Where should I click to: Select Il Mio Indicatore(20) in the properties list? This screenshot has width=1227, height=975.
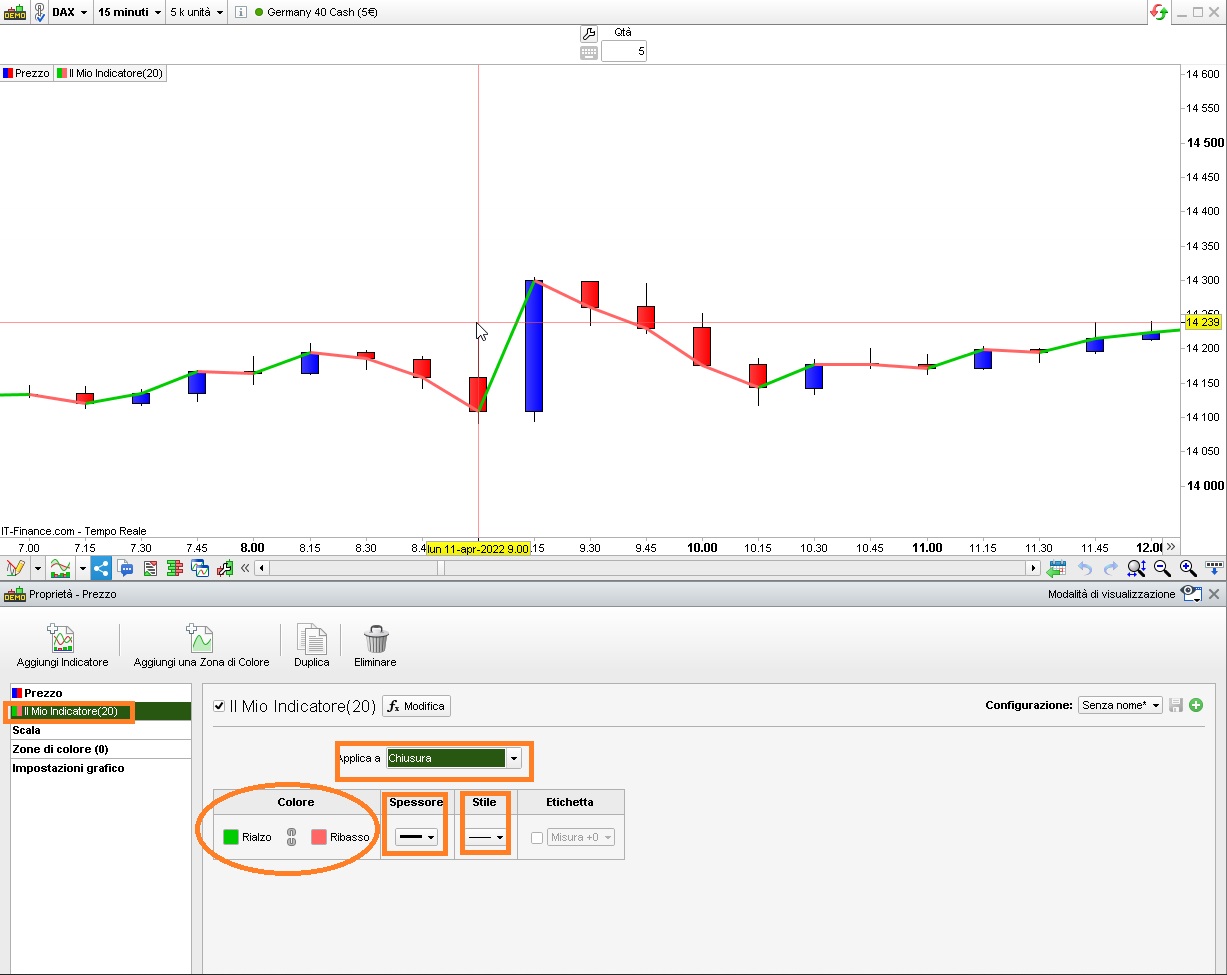[x=100, y=712]
